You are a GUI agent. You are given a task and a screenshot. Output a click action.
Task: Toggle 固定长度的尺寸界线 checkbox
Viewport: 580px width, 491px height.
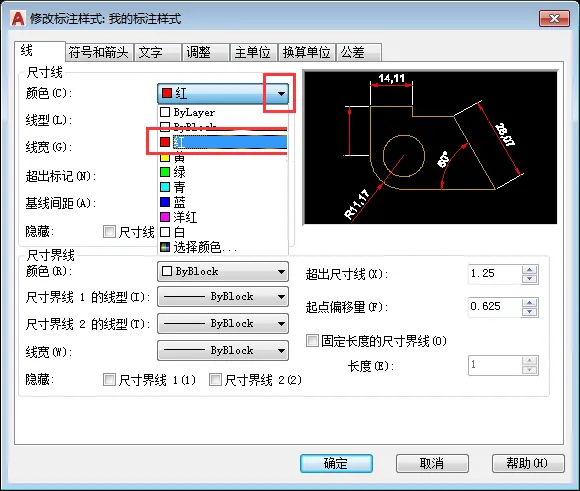tap(312, 340)
